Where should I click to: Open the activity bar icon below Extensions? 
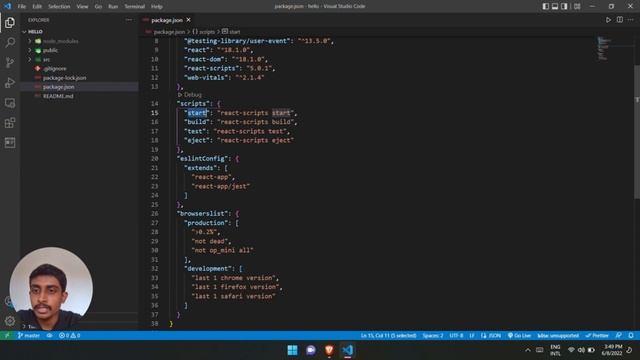coord(10,142)
